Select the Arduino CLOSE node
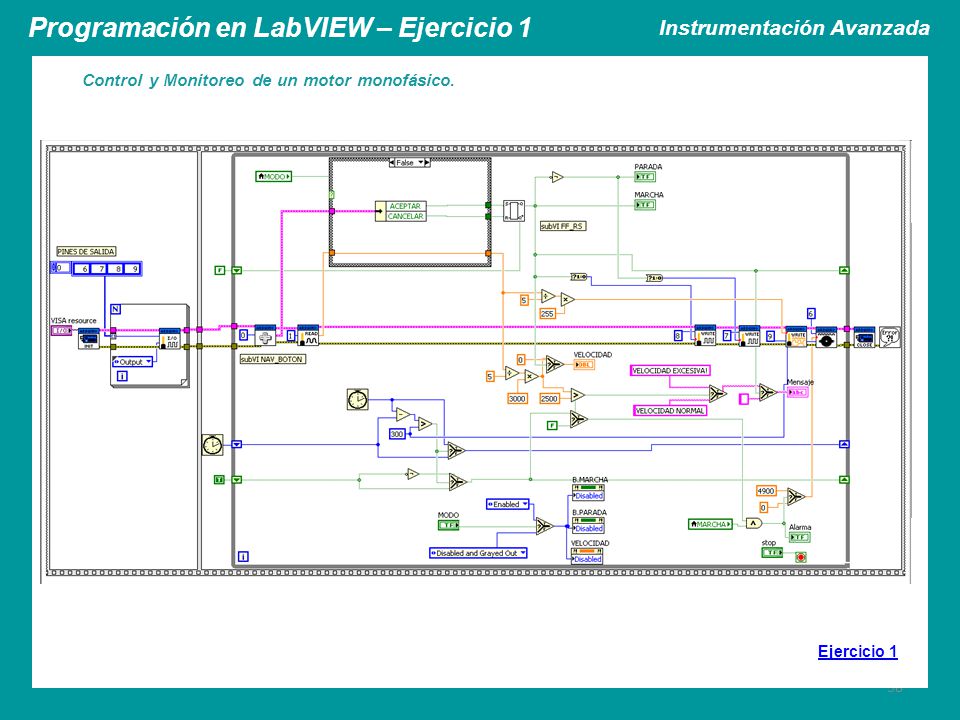Viewport: 960px width, 720px height. (x=864, y=337)
